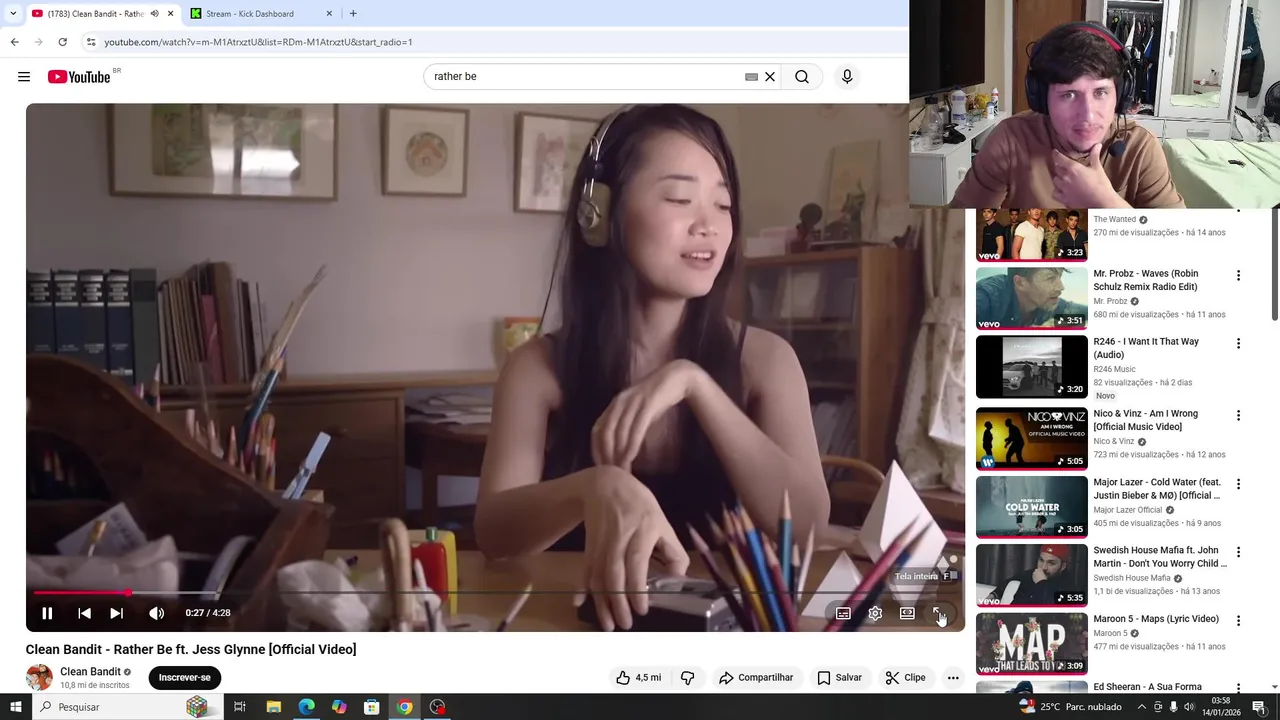Toggle subtitles in the video player
The image size is (1280, 720).
click(x=843, y=613)
